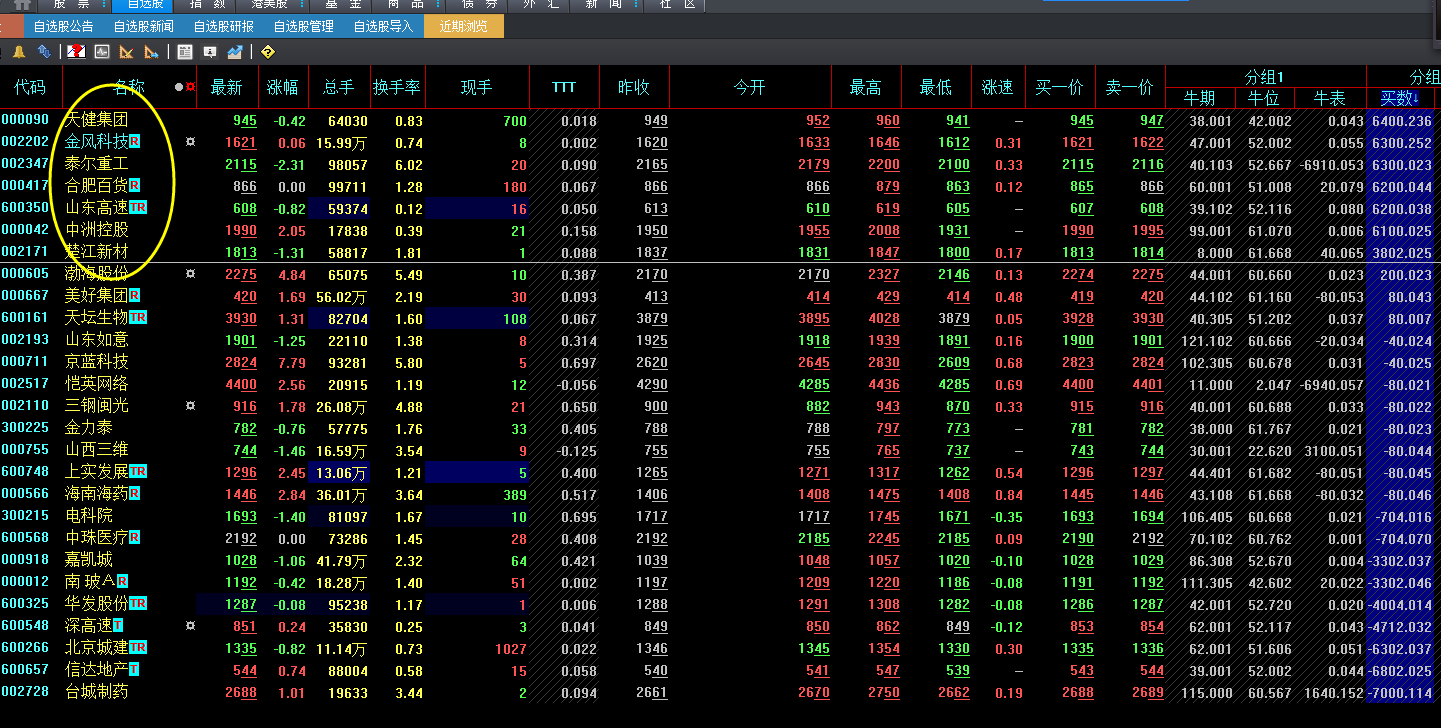Screen dimensions: 1441x728
Task: Open the chart icon with red question mark
Action: pyautogui.click(x=77, y=52)
